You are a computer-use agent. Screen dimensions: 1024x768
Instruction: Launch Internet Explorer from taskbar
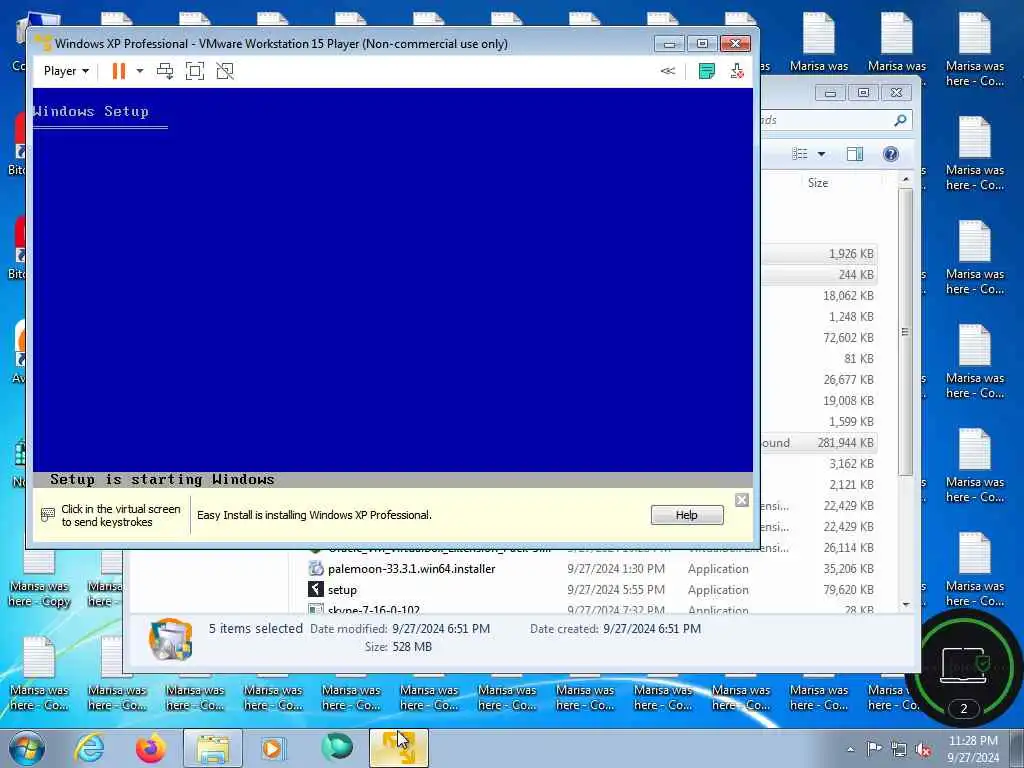(89, 748)
